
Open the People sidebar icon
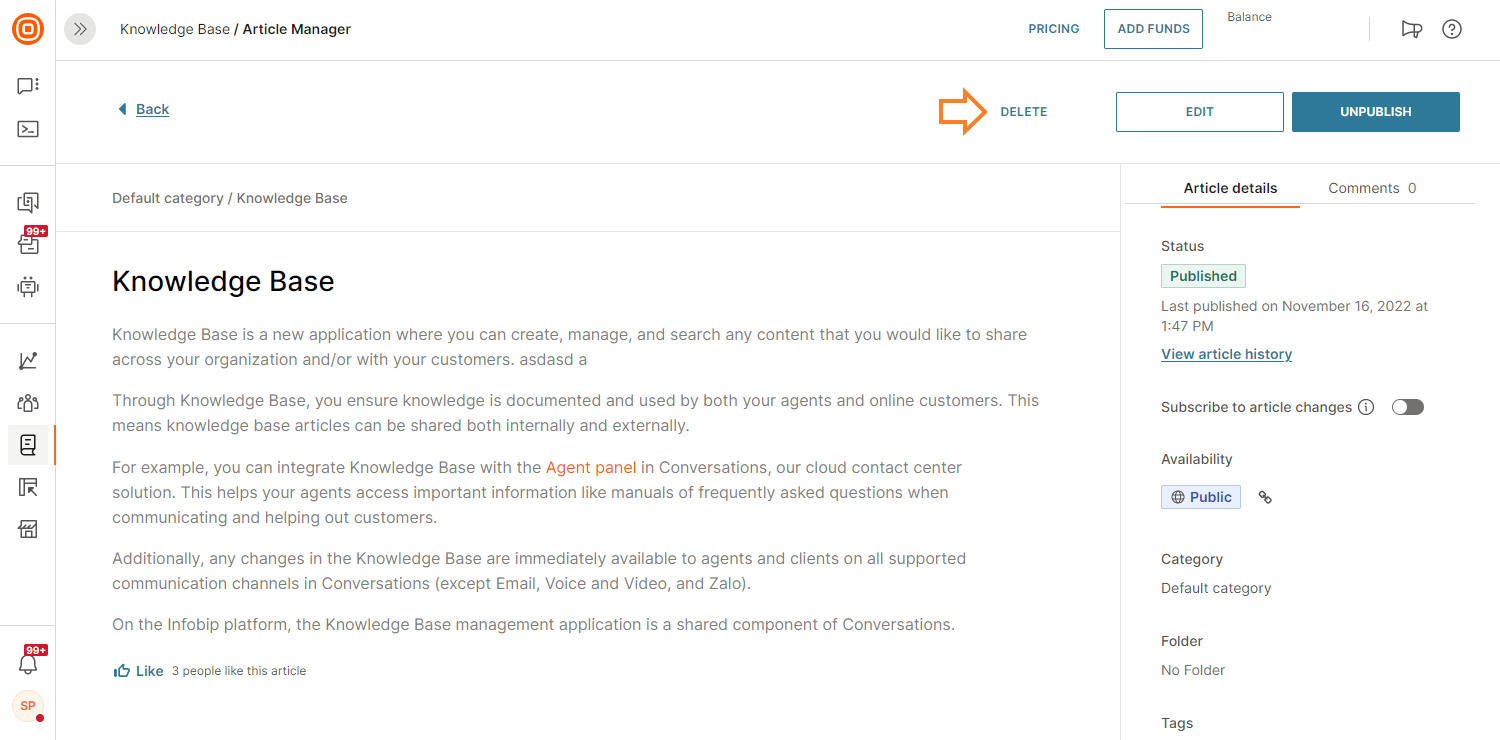[x=28, y=403]
